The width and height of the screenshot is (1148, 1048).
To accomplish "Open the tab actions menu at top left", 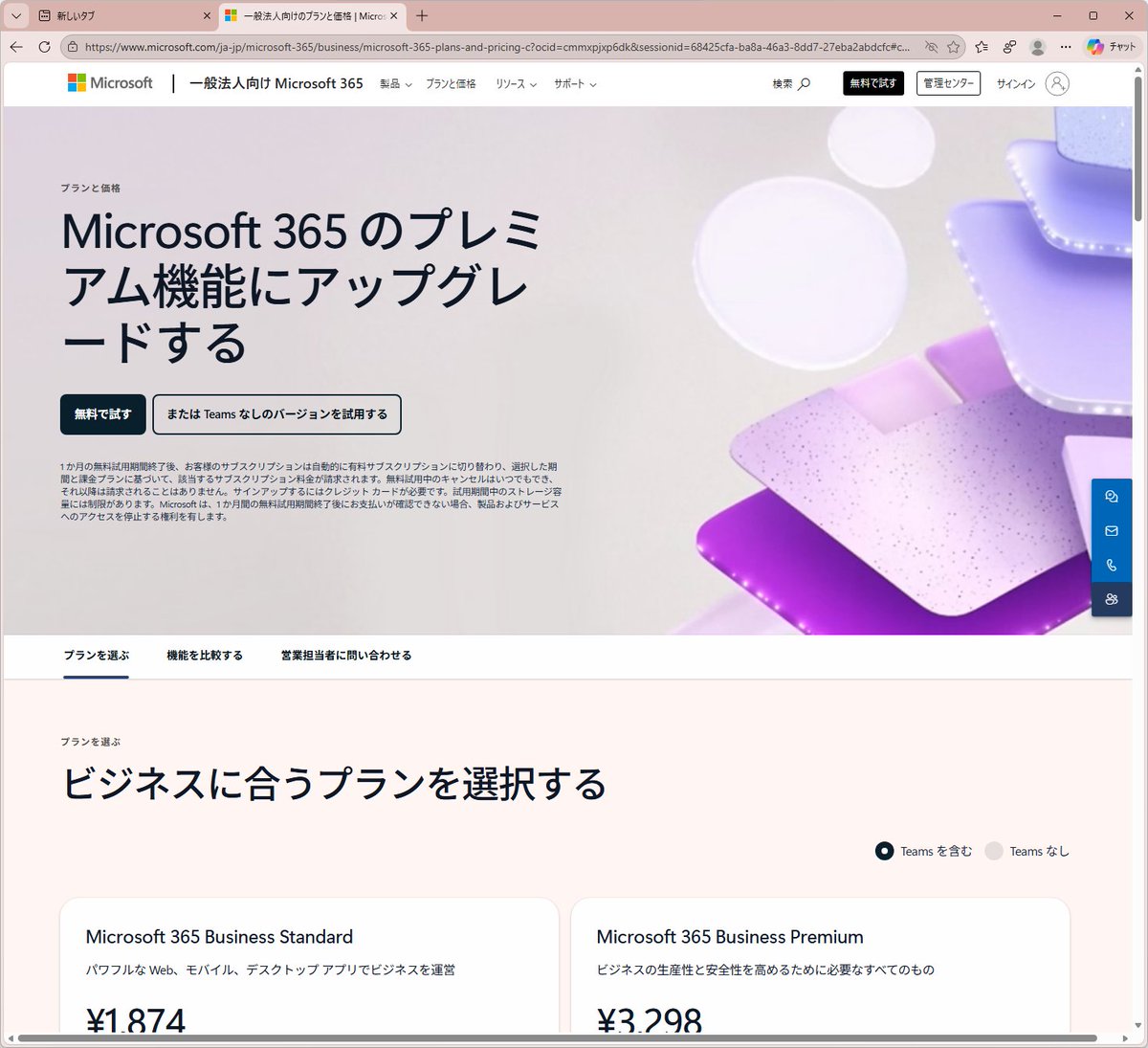I will pos(15,15).
